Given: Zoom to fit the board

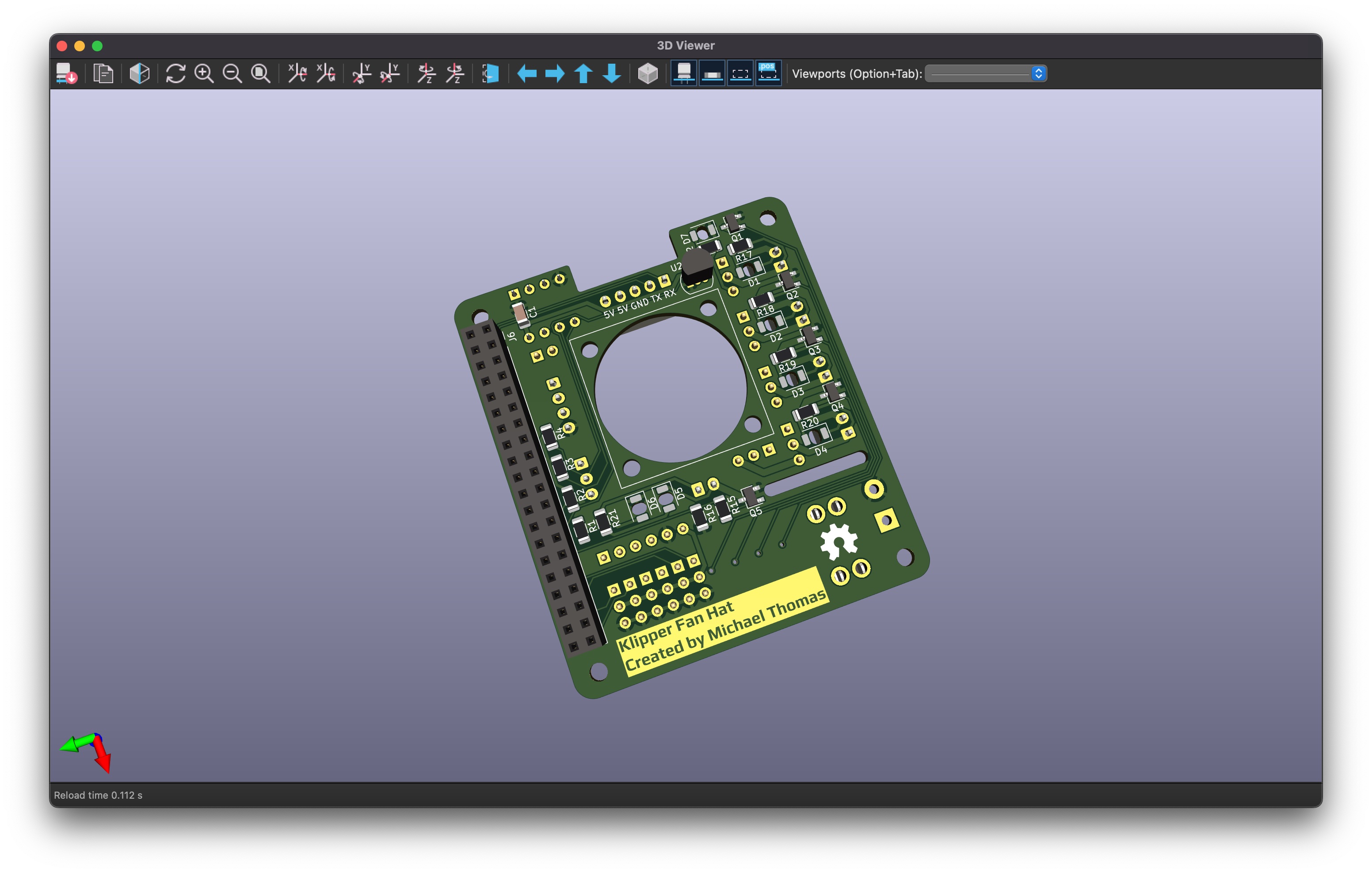Looking at the screenshot, I should click(x=261, y=73).
